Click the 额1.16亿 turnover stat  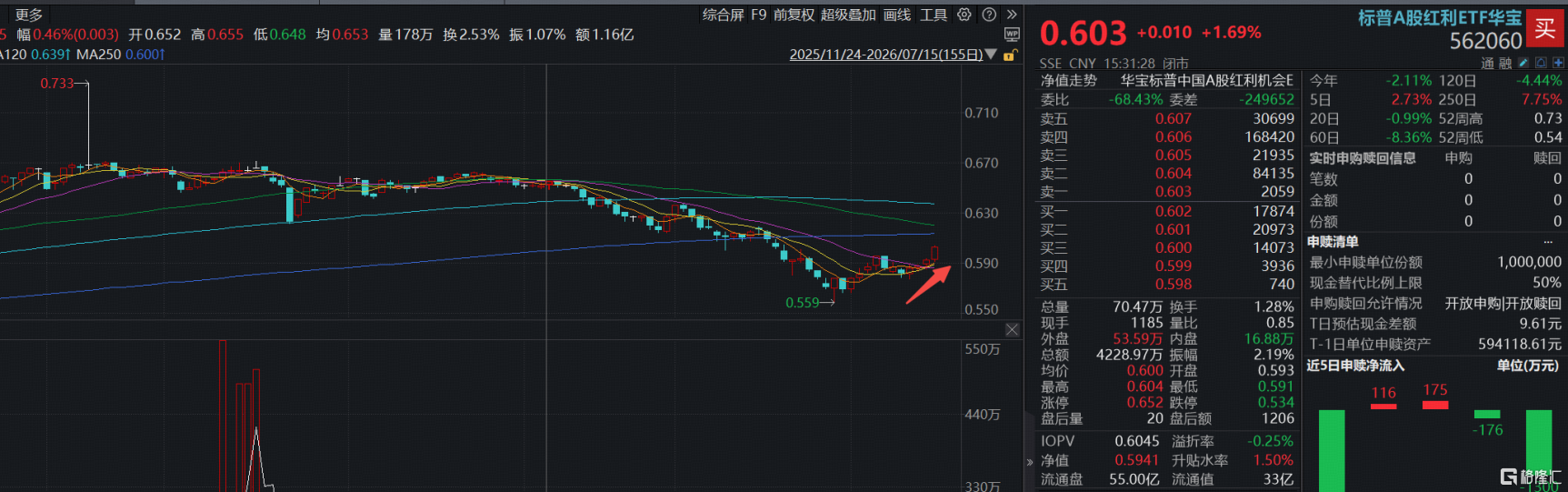(x=604, y=35)
